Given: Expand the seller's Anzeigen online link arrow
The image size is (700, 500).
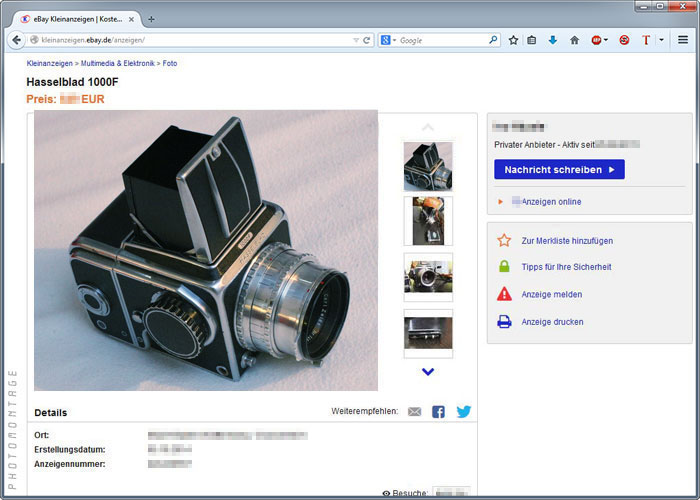Looking at the screenshot, I should (x=500, y=202).
